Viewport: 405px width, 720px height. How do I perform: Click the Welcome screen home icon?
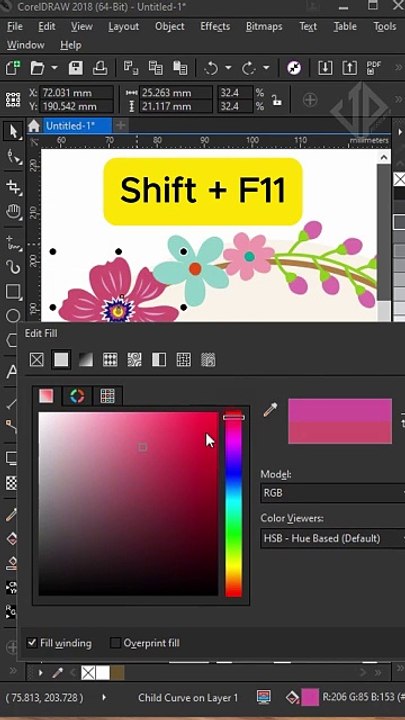[33, 126]
